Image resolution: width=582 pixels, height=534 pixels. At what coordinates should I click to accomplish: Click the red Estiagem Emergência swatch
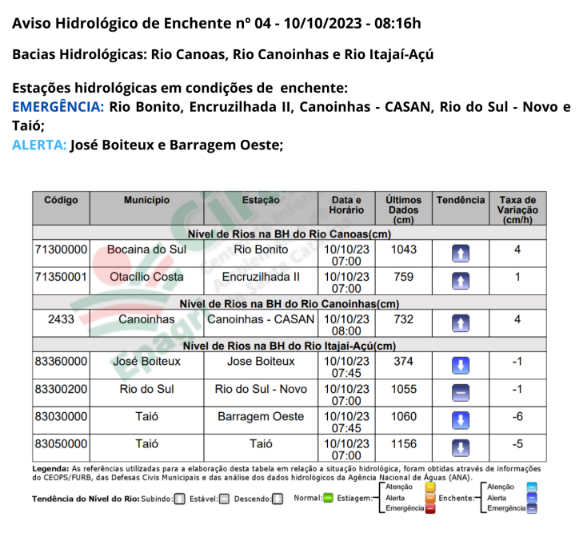coord(430,508)
